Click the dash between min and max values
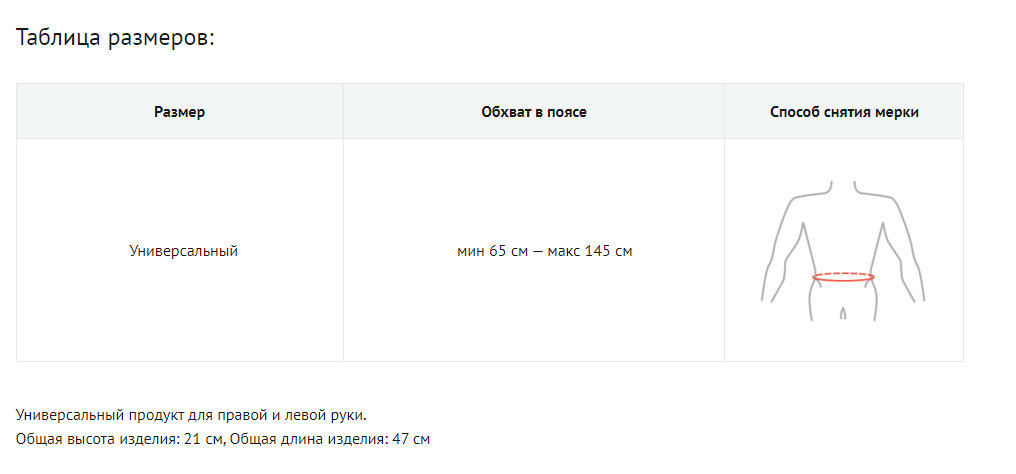 pyautogui.click(x=538, y=251)
